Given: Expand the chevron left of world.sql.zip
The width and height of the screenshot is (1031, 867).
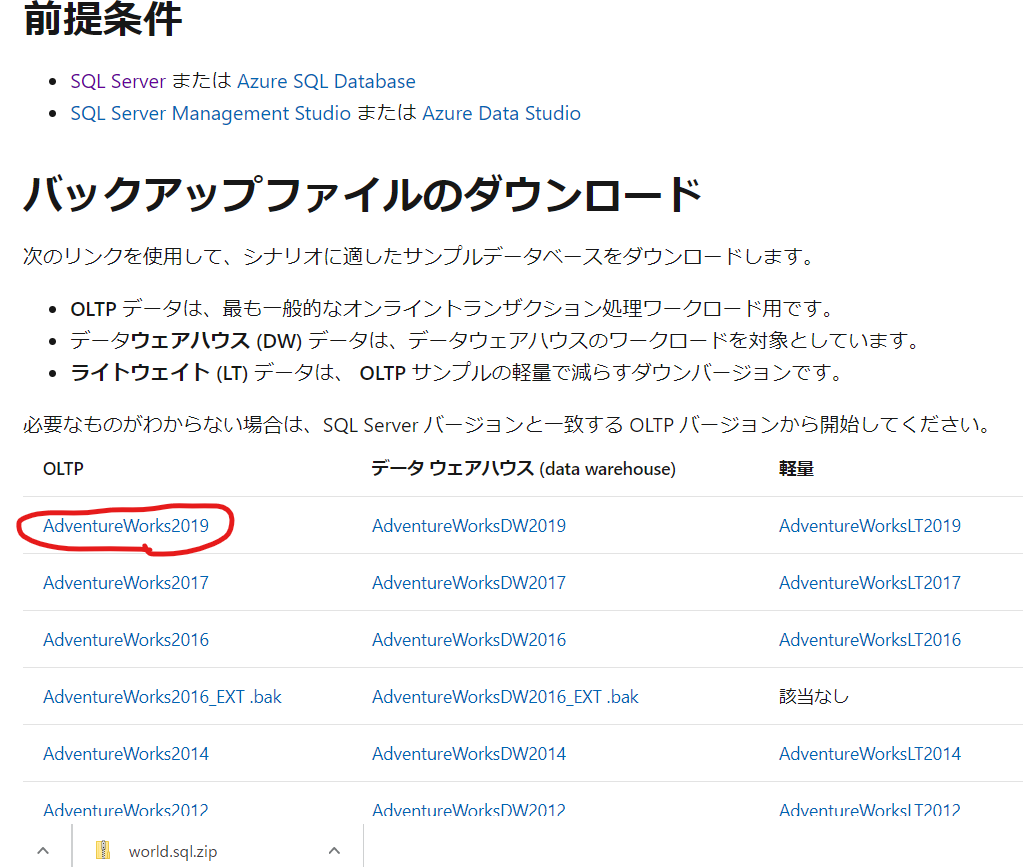Looking at the screenshot, I should 43,851.
